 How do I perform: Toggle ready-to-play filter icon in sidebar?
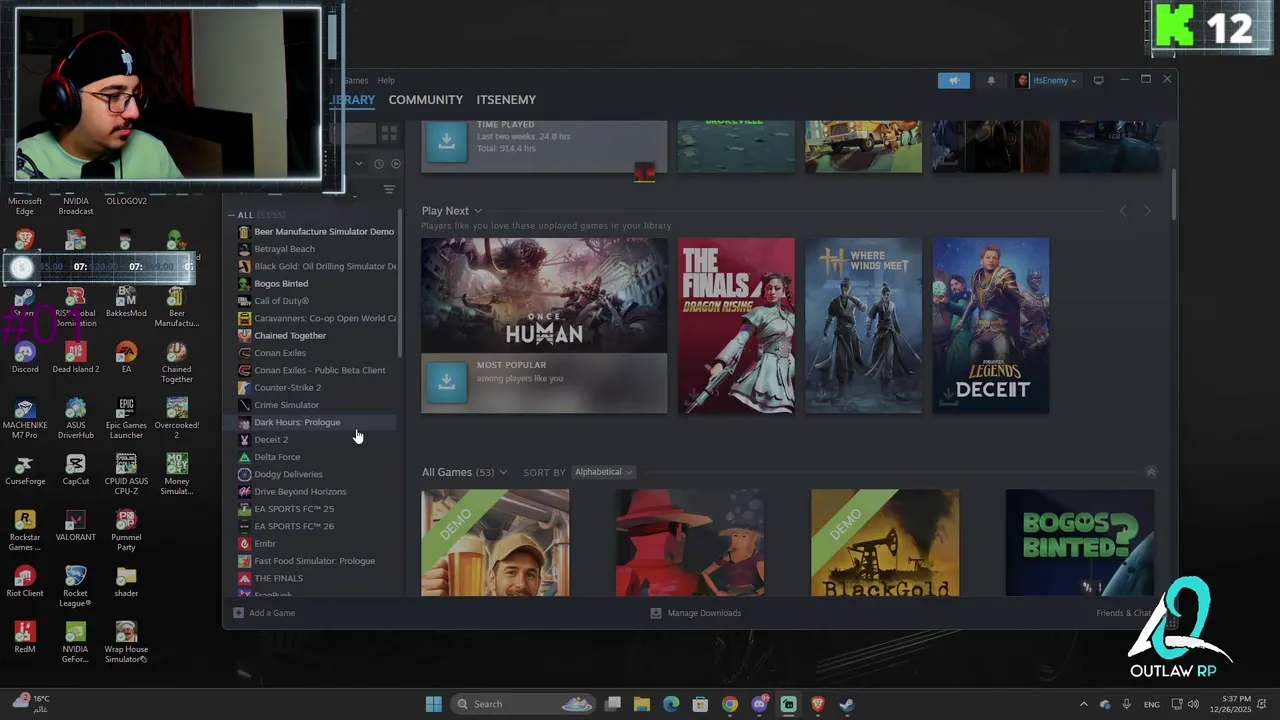point(396,164)
